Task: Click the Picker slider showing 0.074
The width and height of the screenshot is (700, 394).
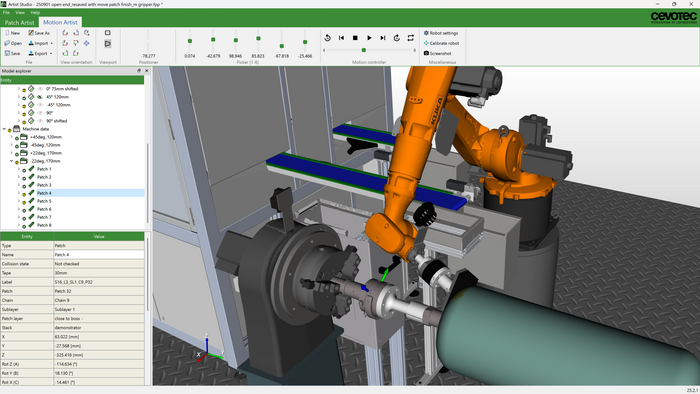Action: tap(190, 41)
